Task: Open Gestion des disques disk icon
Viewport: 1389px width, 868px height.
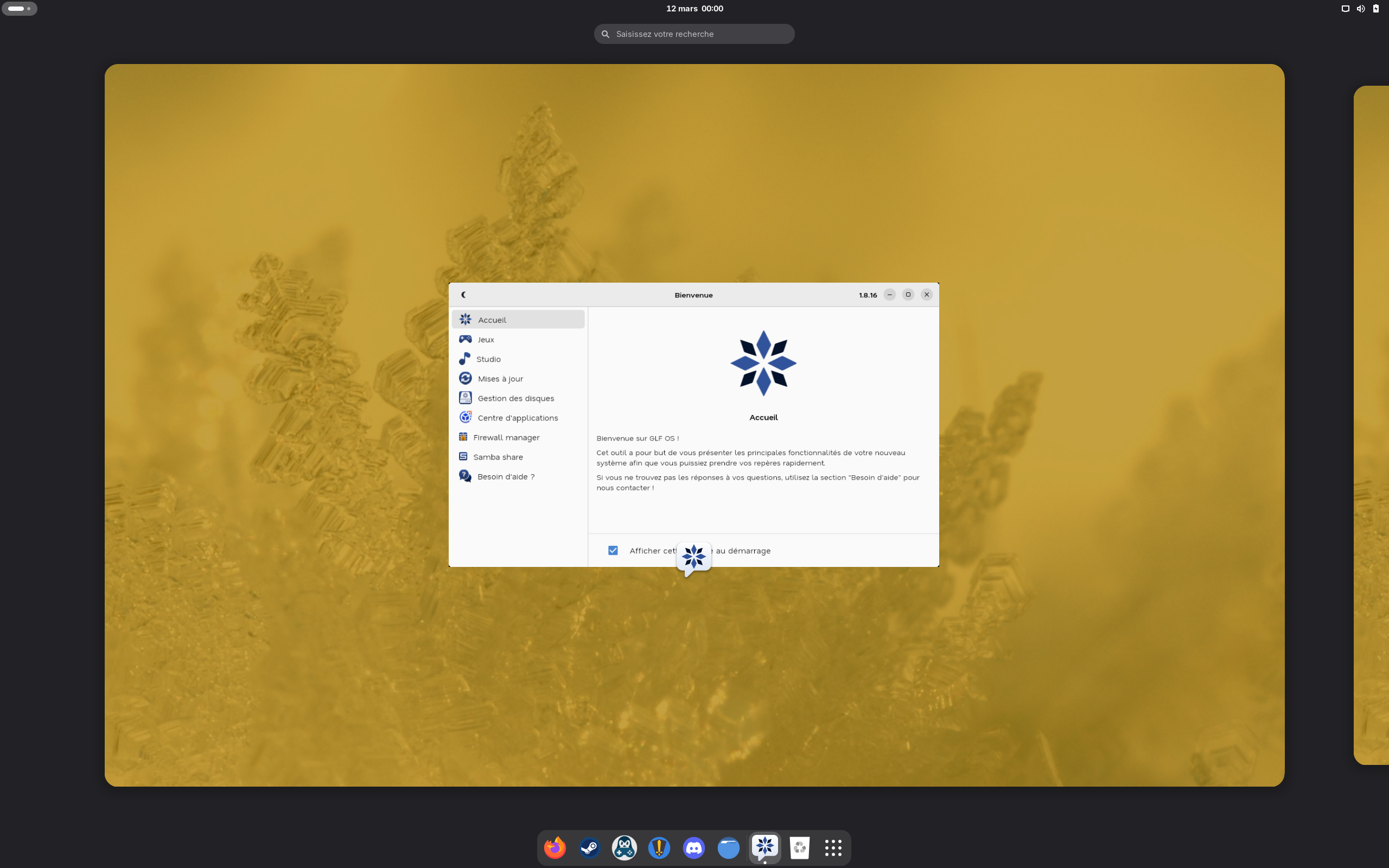Action: [x=465, y=398]
